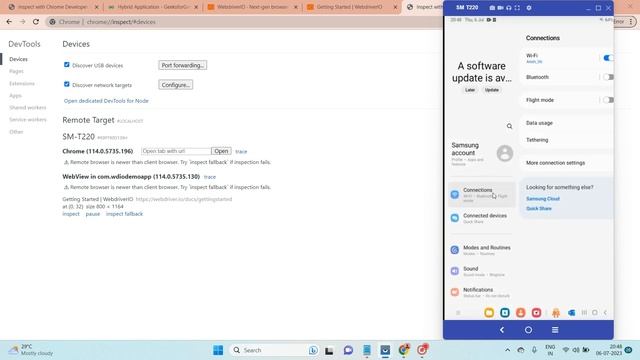Open the orange contacts app in tablet dock
This screenshot has width=640, height=360.
[520, 313]
